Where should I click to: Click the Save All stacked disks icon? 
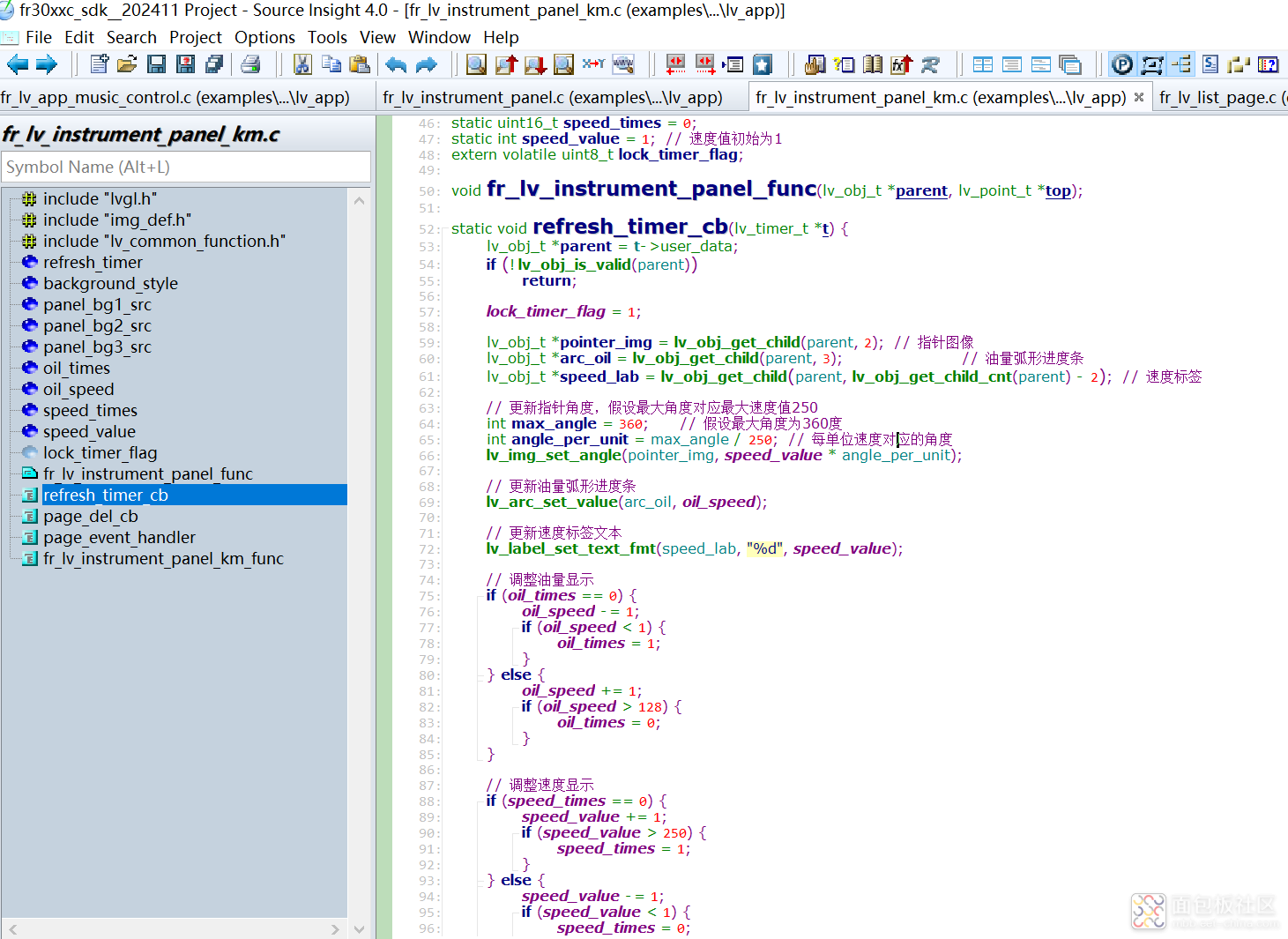[214, 64]
